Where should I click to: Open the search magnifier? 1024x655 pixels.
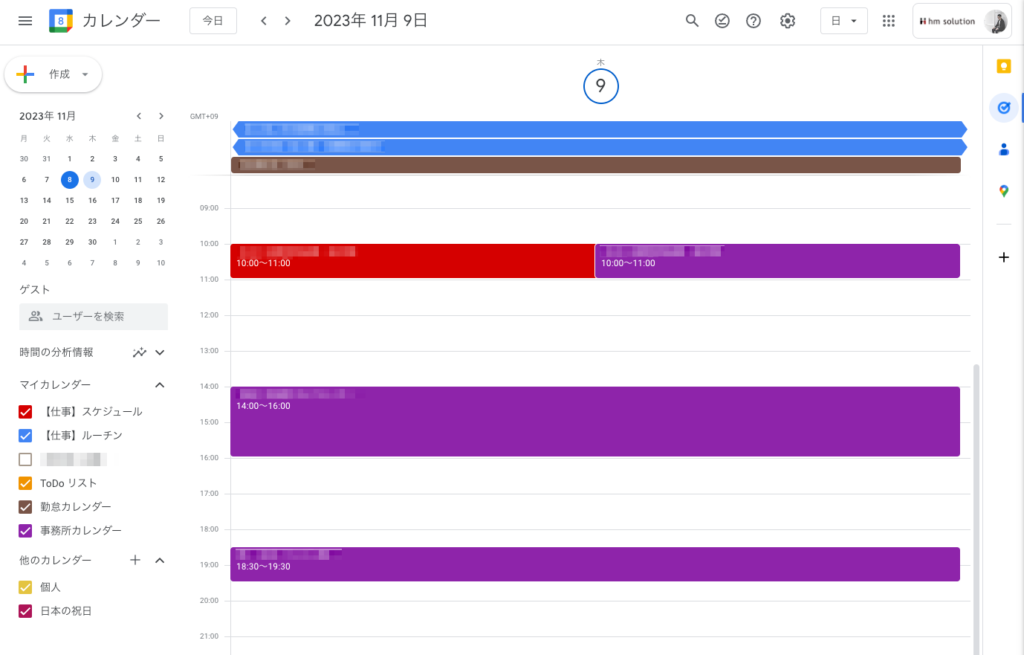(x=692, y=21)
